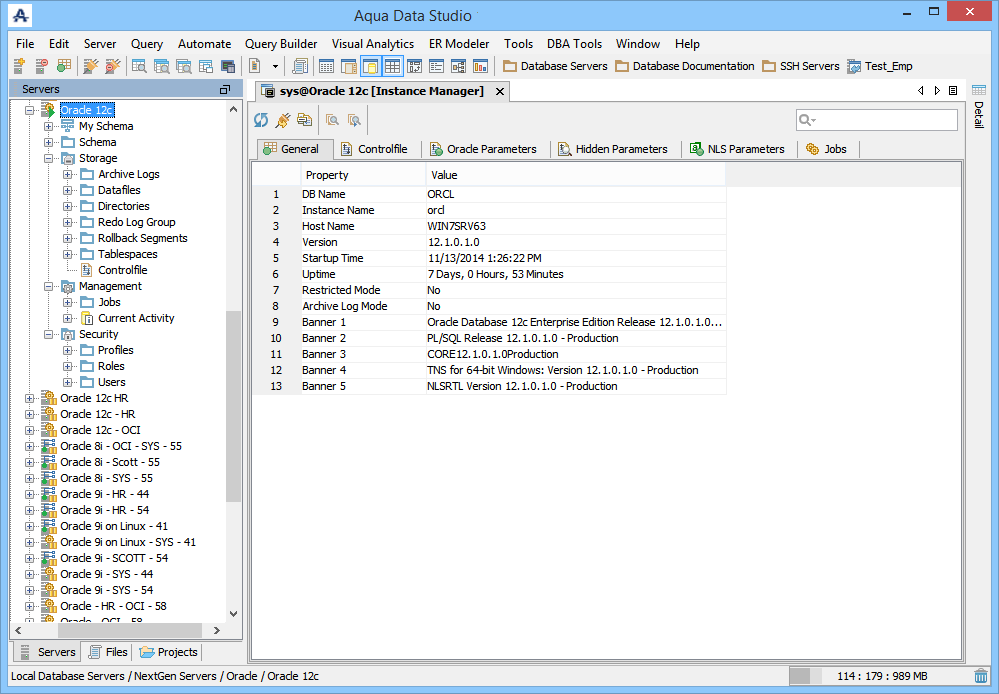Click the register new server toolbar icon

coord(20,66)
